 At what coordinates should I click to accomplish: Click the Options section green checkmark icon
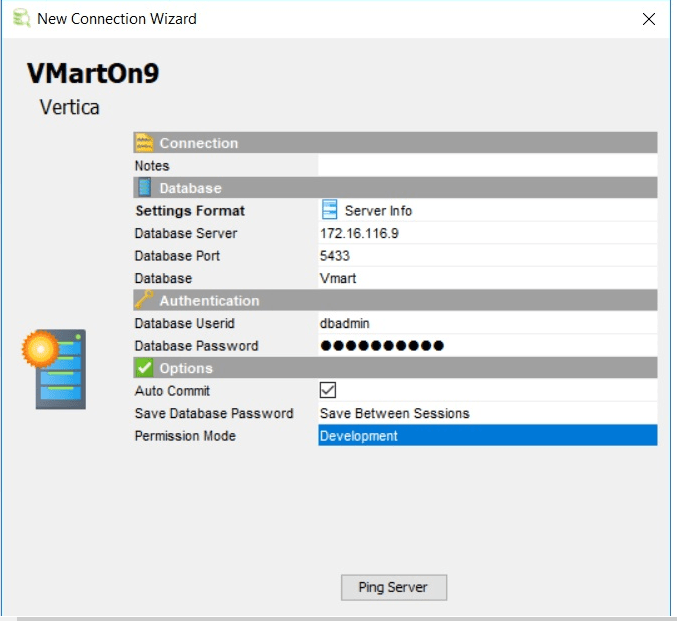[144, 368]
